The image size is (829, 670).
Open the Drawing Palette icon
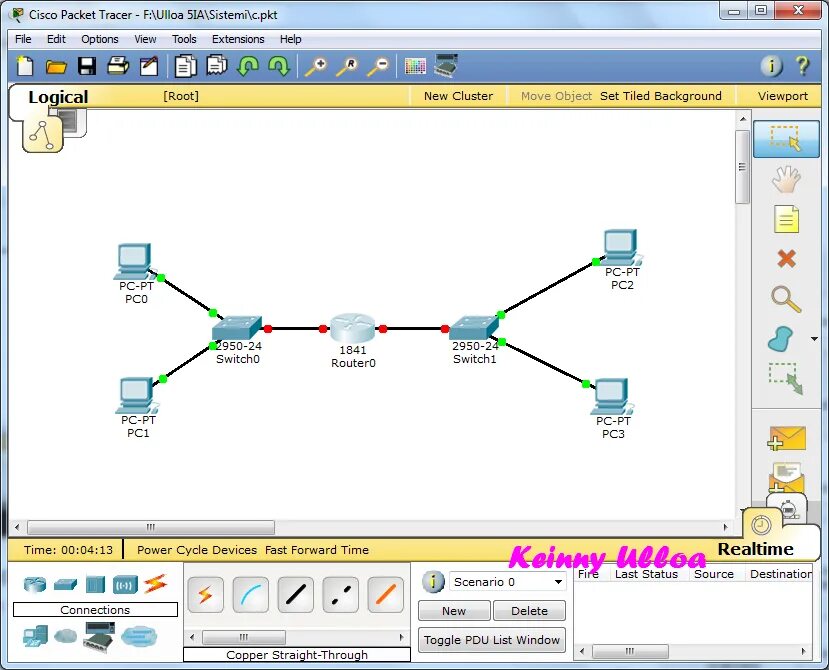(x=415, y=66)
